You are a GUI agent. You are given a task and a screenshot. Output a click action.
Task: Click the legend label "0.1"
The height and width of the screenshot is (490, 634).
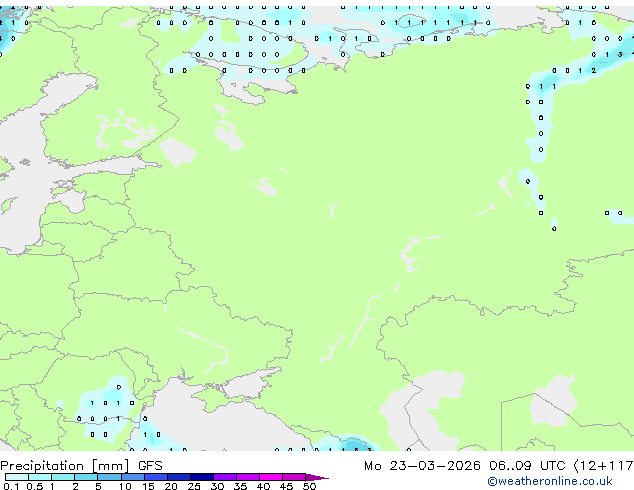coord(11,486)
